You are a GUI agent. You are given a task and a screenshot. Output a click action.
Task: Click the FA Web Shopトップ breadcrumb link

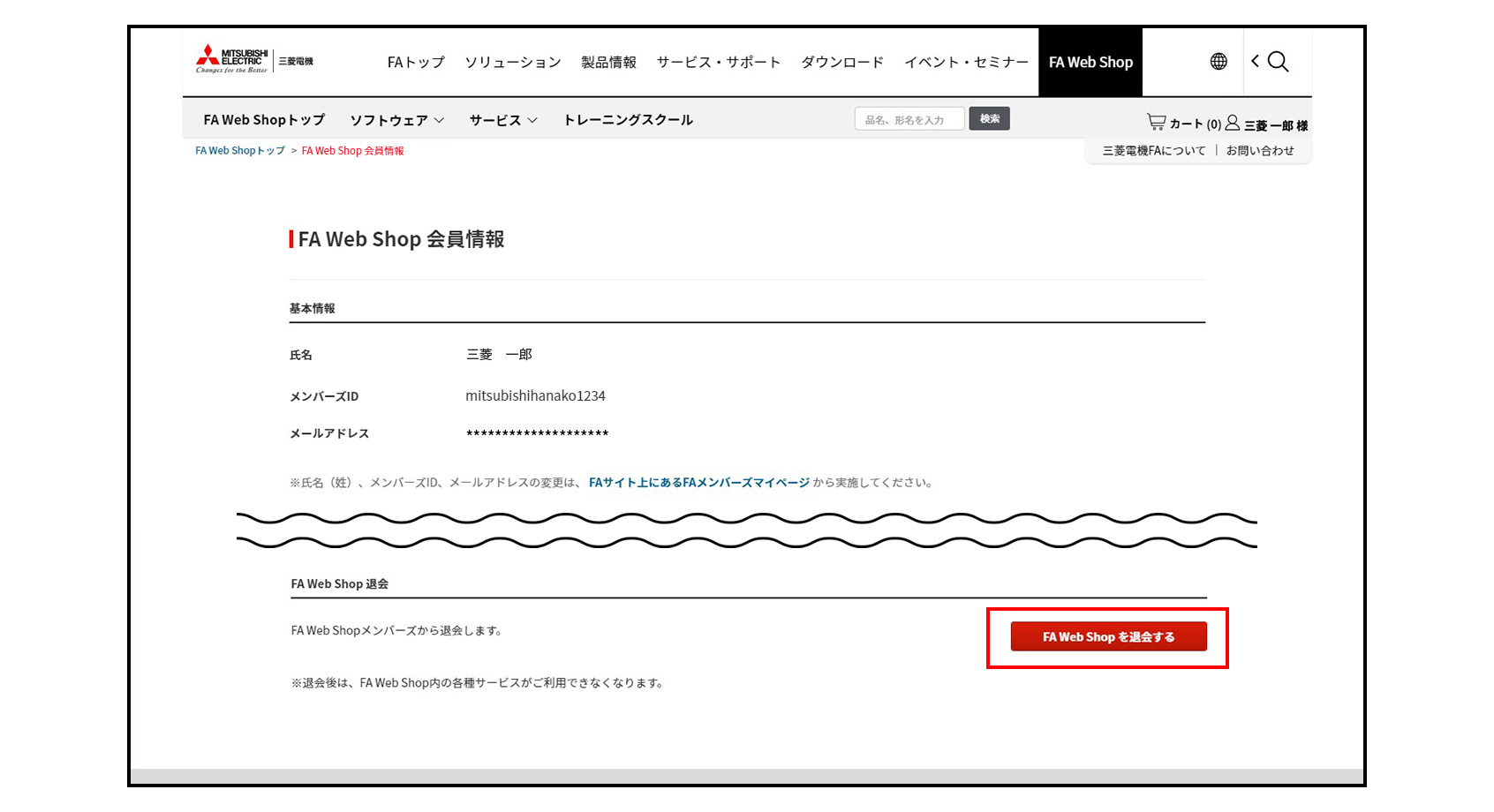pos(240,151)
